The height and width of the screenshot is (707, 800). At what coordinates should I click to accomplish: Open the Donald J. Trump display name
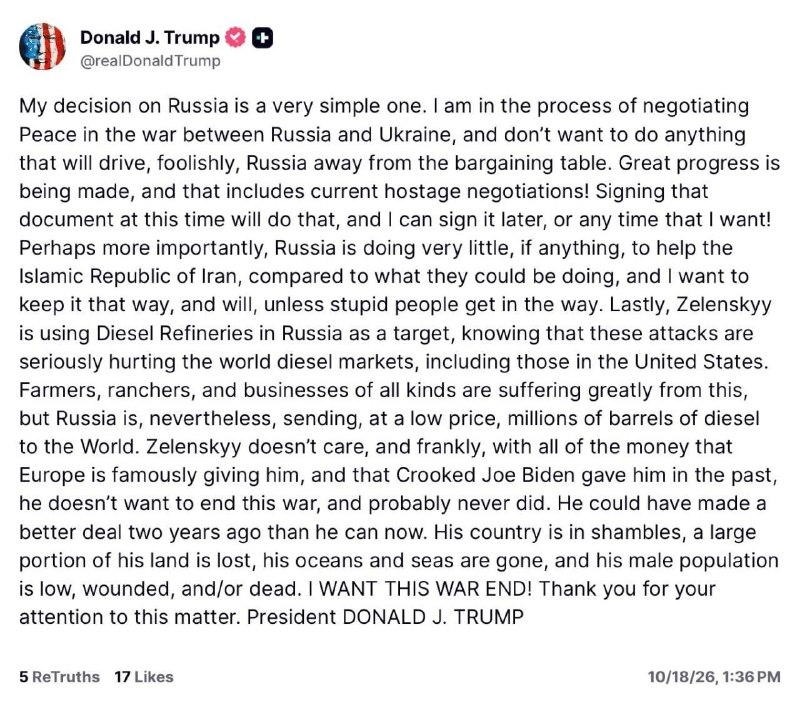(x=149, y=37)
